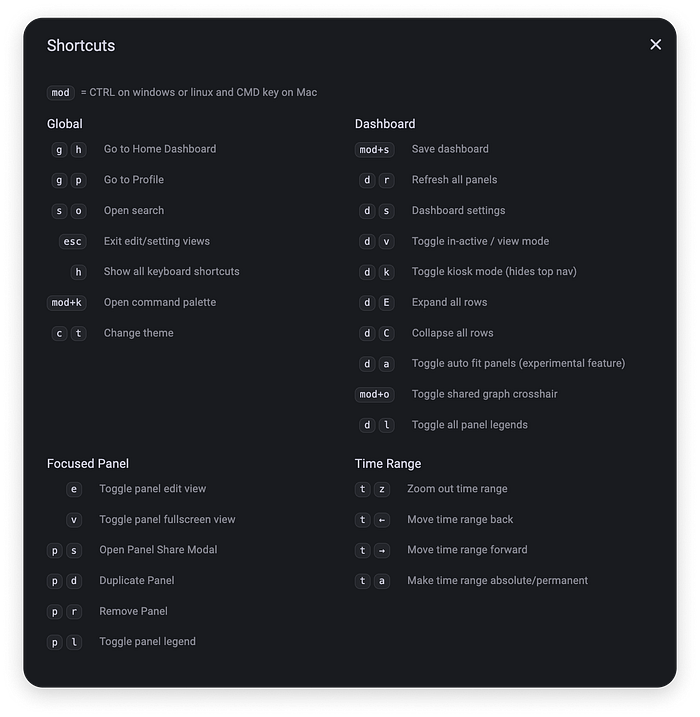Image resolution: width=700 pixels, height=717 pixels.
Task: Click 'Toggle kiosk mode (hides top nav)' text
Action: pyautogui.click(x=494, y=271)
